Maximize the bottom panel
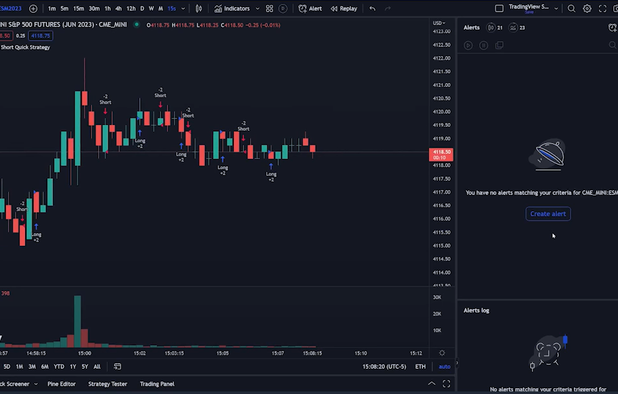618x394 pixels. click(447, 384)
